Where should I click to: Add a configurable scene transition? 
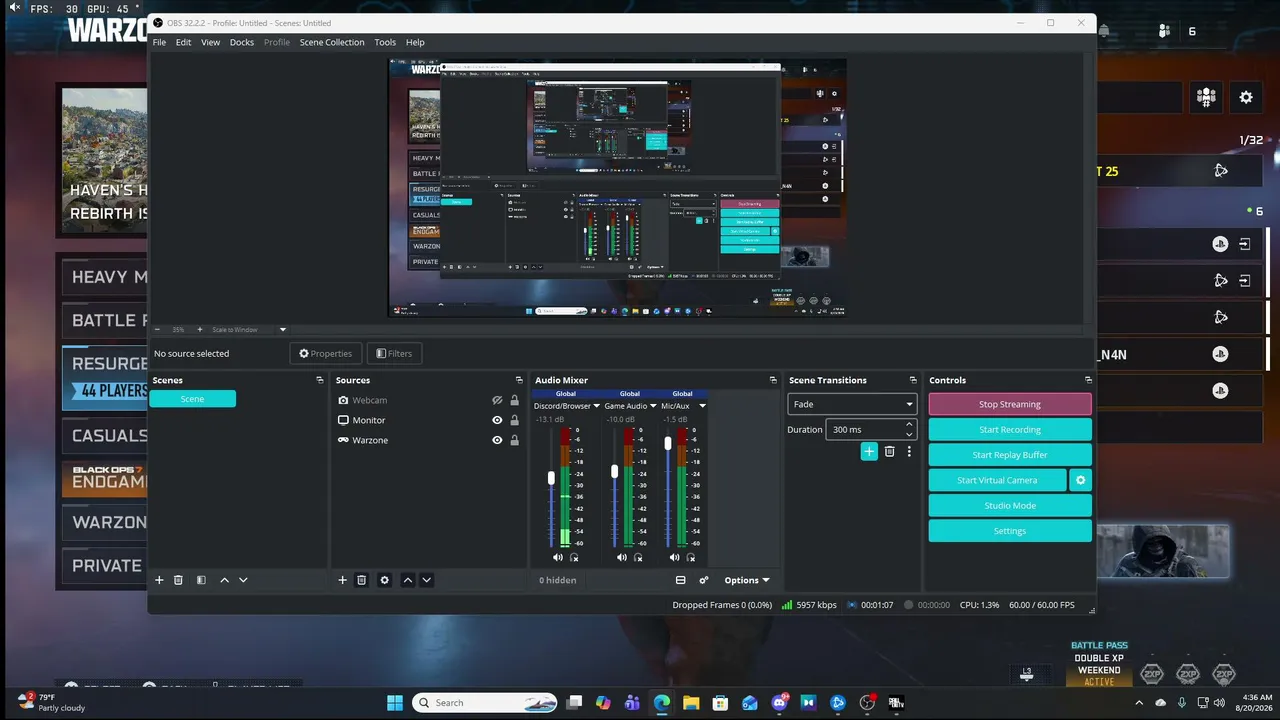(869, 452)
